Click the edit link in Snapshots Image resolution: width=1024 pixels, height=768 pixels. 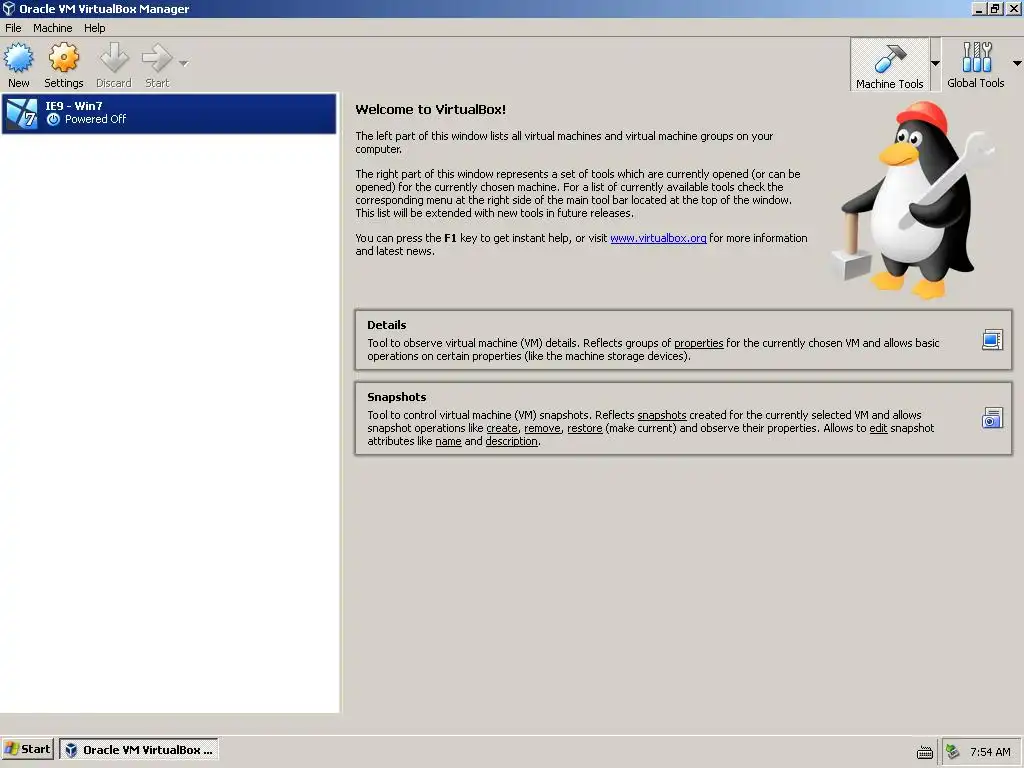(x=878, y=428)
